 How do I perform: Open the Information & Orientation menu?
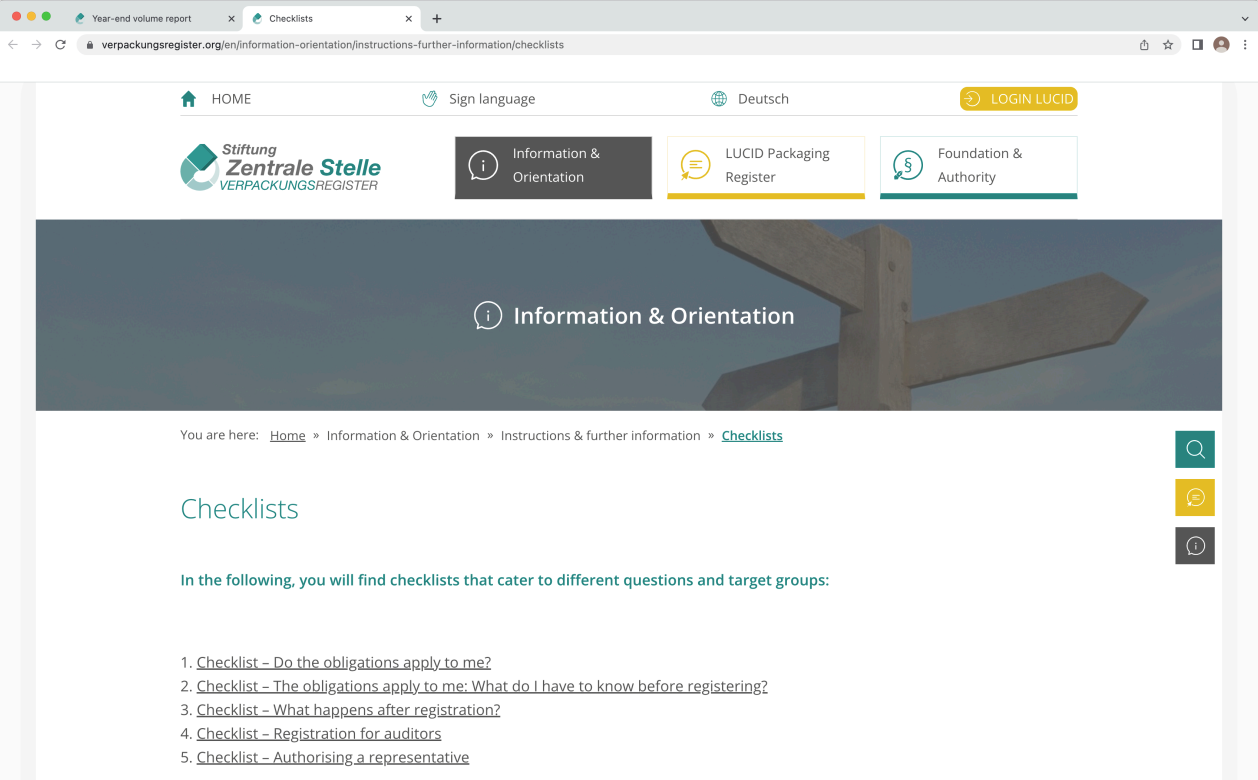(553, 166)
